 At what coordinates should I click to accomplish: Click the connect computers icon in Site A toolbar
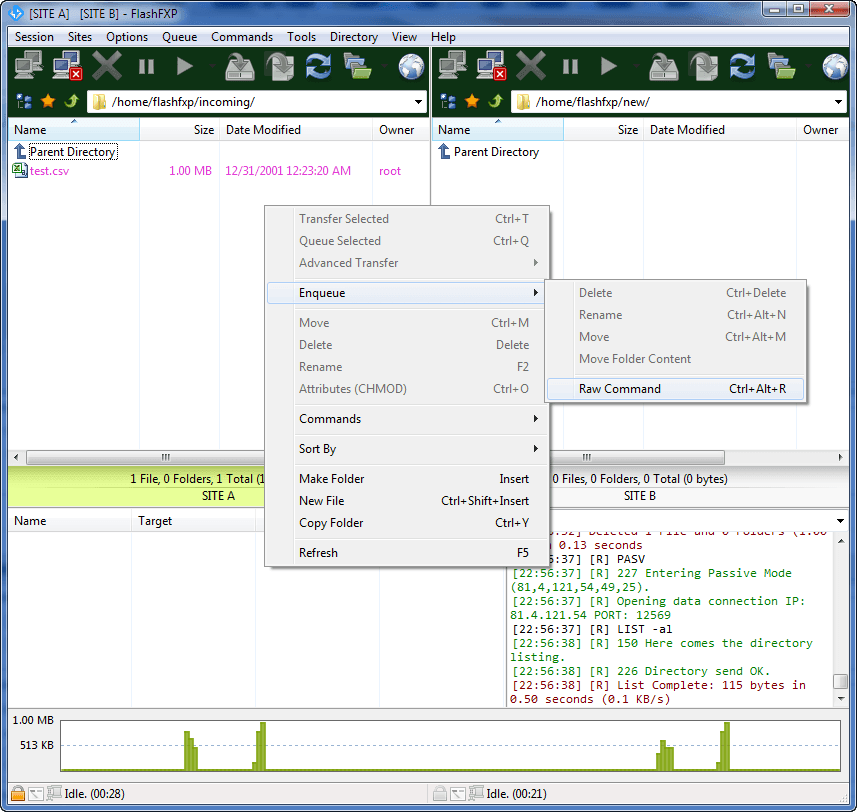click(x=28, y=66)
